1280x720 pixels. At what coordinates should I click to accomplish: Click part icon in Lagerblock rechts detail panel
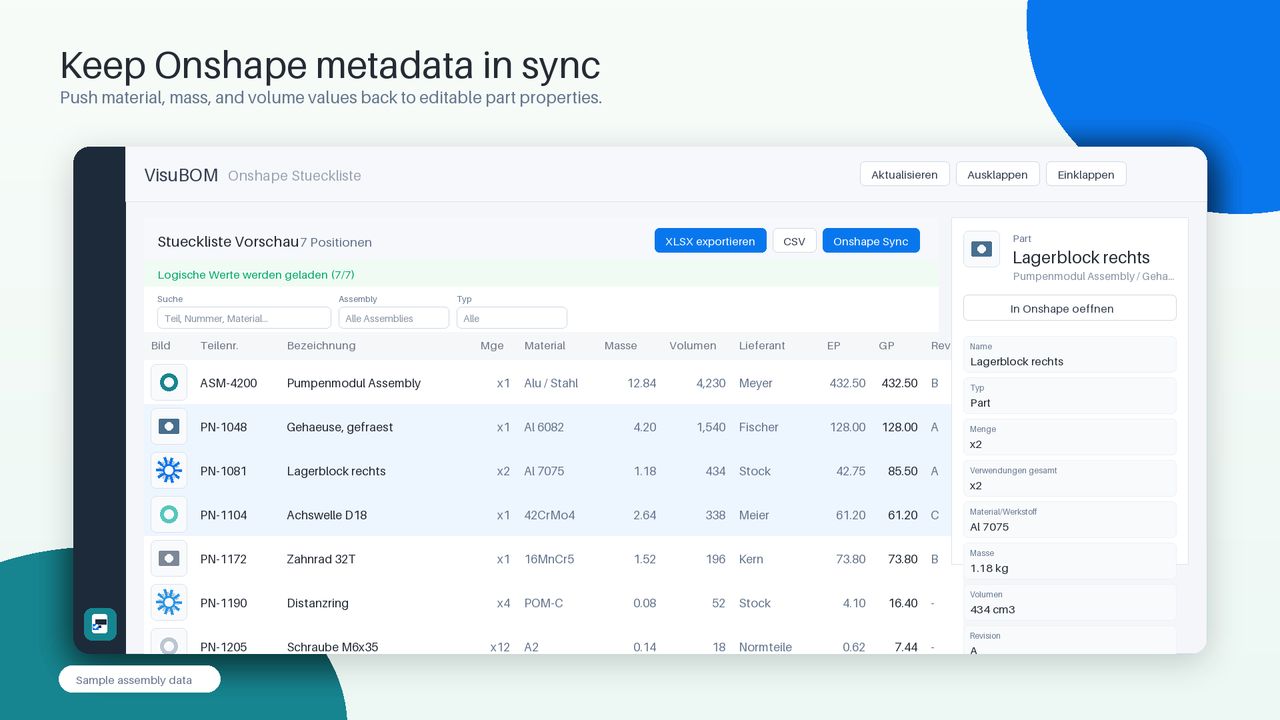pos(982,249)
